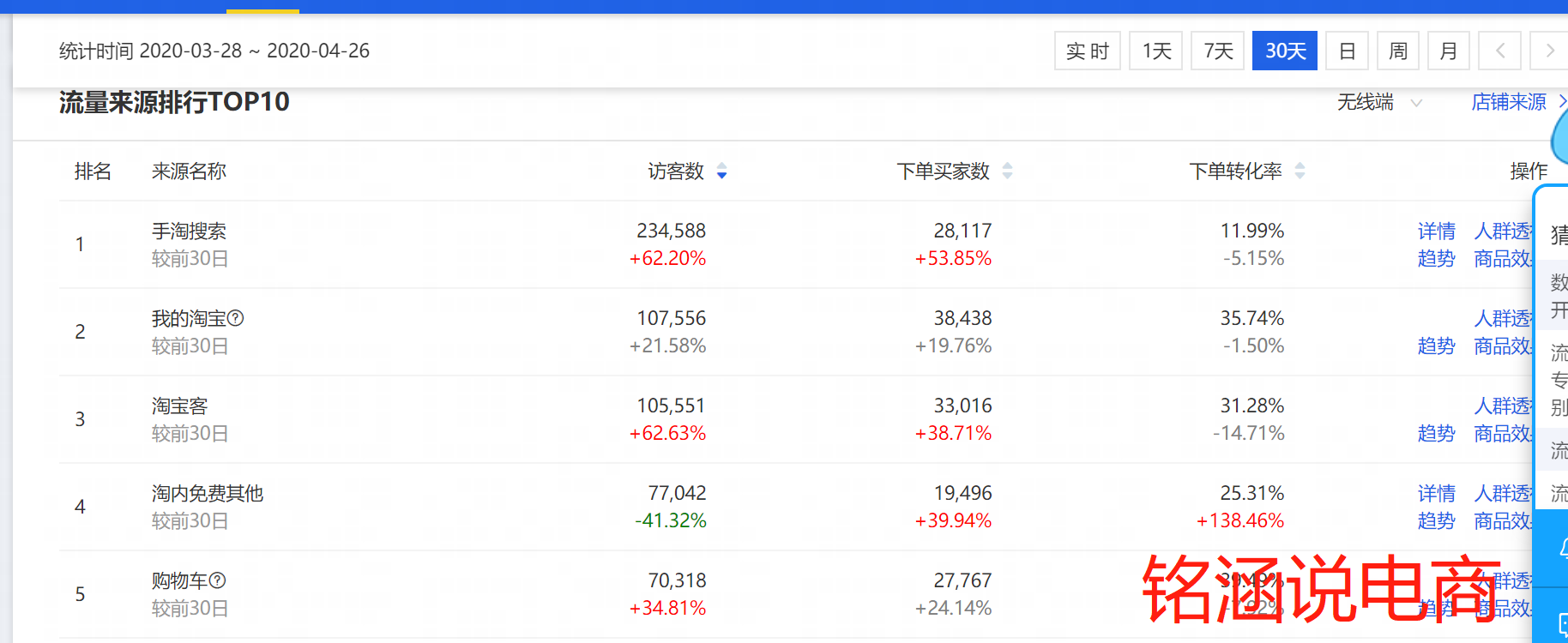The height and width of the screenshot is (643, 1568).
Task: Click the 下单买家数 column header
Action: [944, 171]
